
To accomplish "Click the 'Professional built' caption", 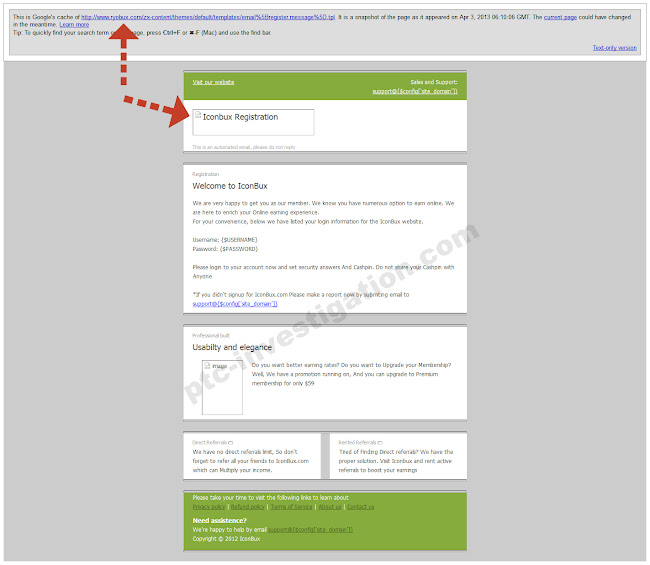I will 211,335.
